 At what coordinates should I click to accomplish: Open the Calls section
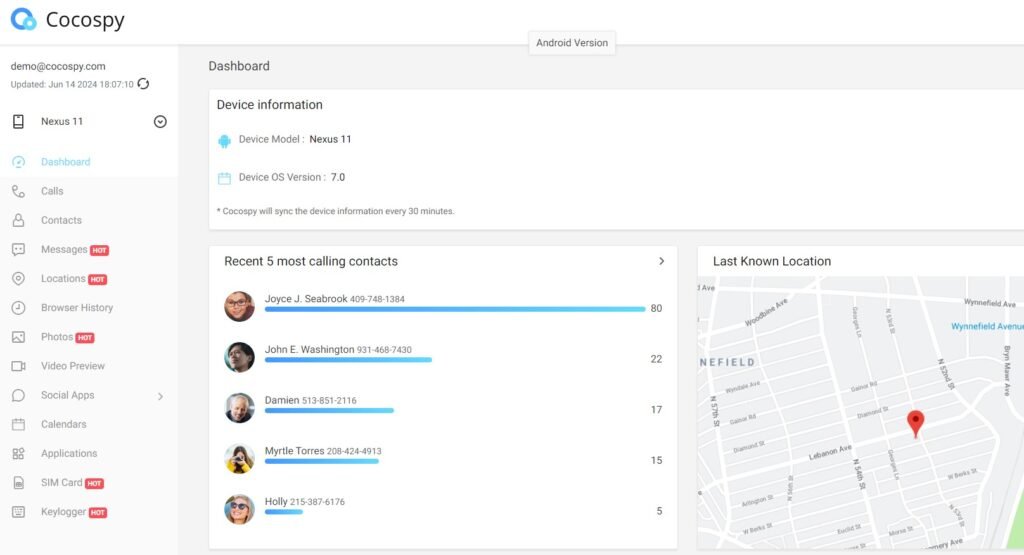[52, 191]
